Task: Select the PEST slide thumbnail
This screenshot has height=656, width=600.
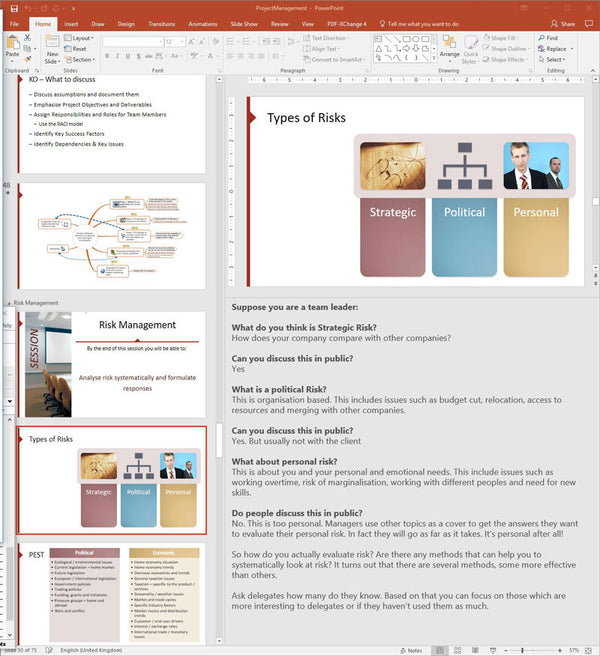Action: click(x=112, y=594)
